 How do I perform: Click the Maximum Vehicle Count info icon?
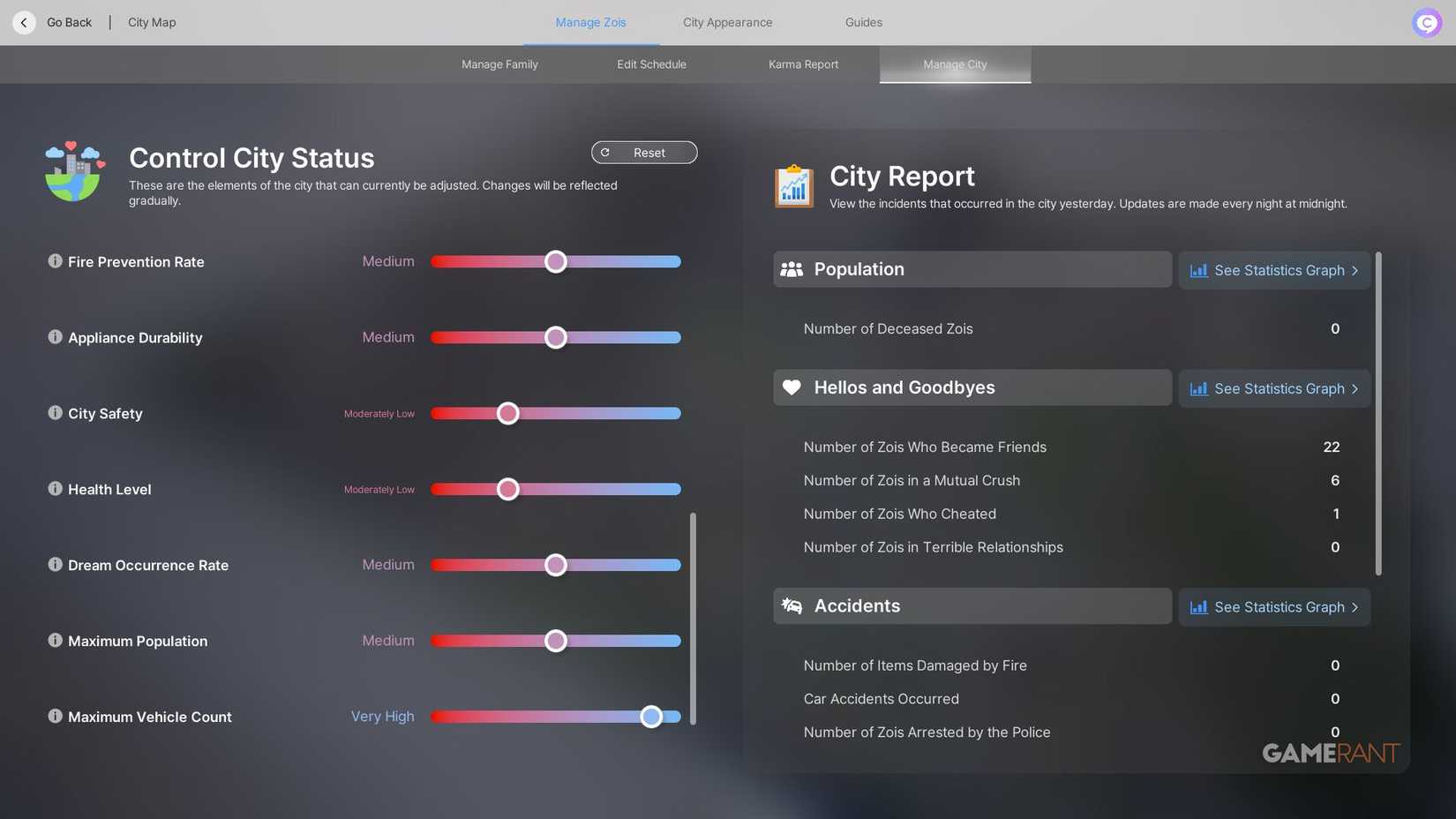(x=55, y=717)
